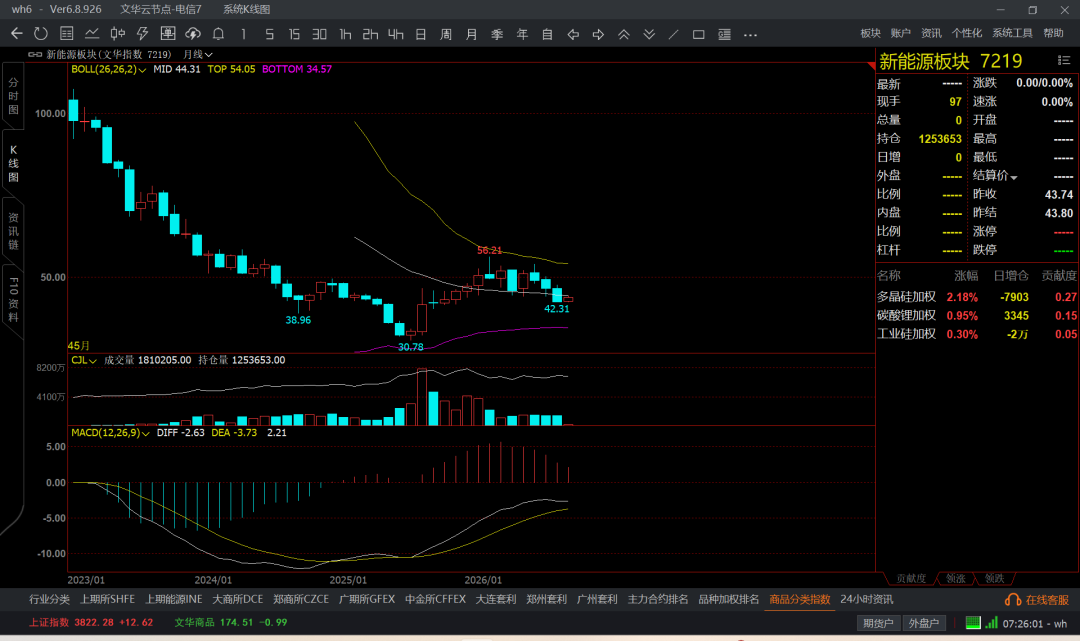Open the 板块 menu
The width and height of the screenshot is (1080, 641).
[x=871, y=33]
